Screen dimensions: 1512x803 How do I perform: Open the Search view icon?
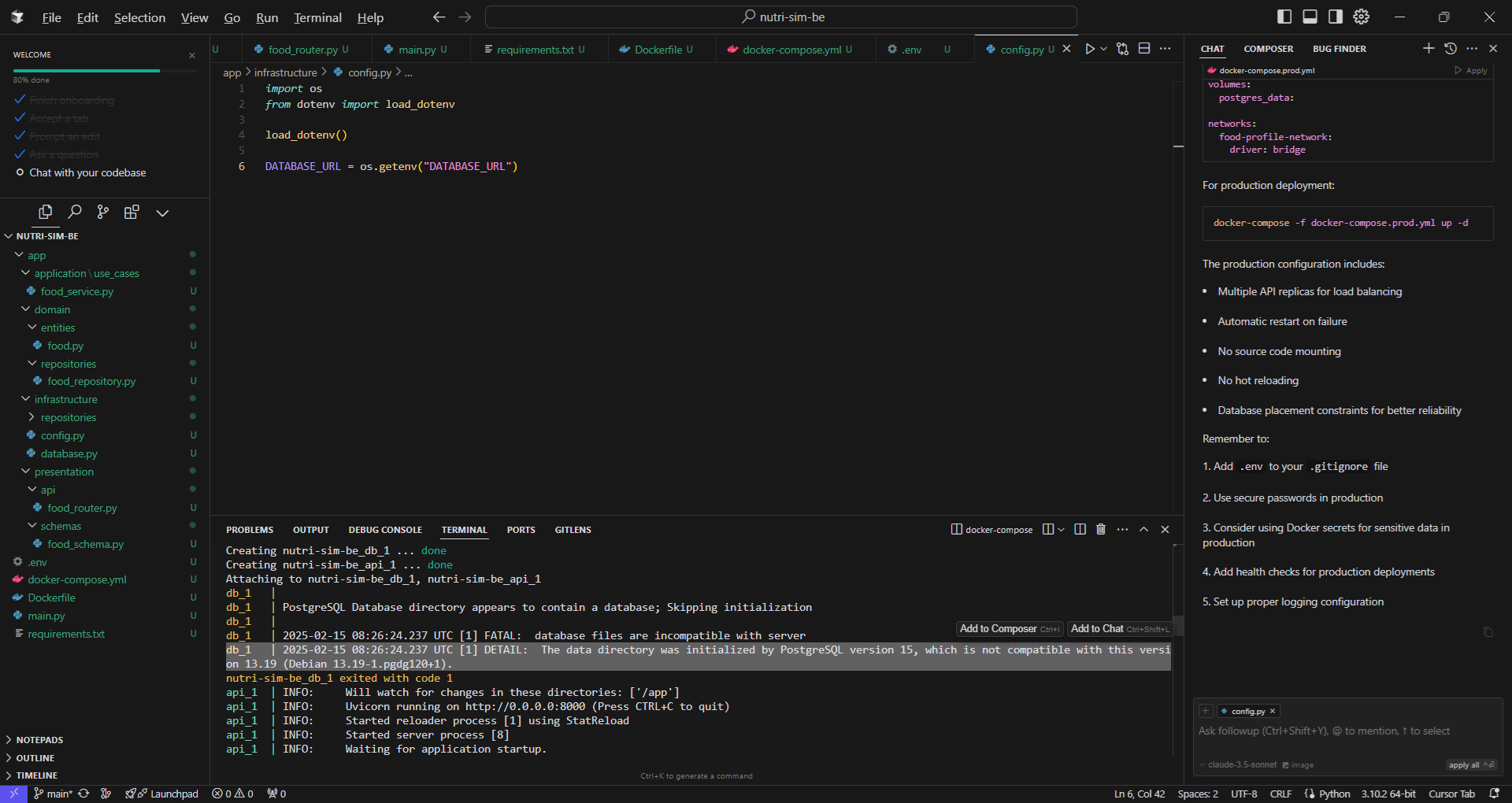(x=75, y=212)
